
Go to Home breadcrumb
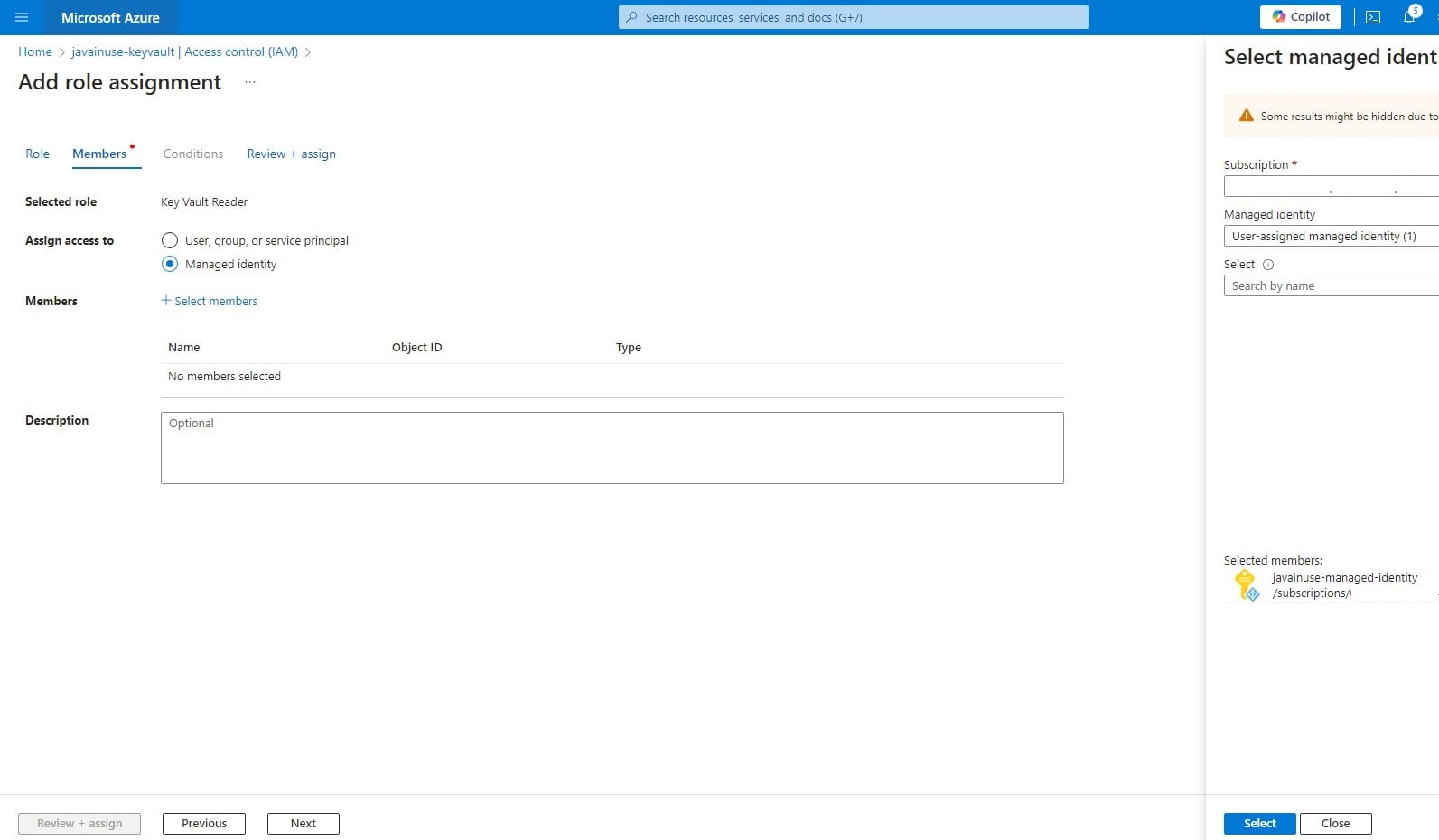tap(35, 51)
